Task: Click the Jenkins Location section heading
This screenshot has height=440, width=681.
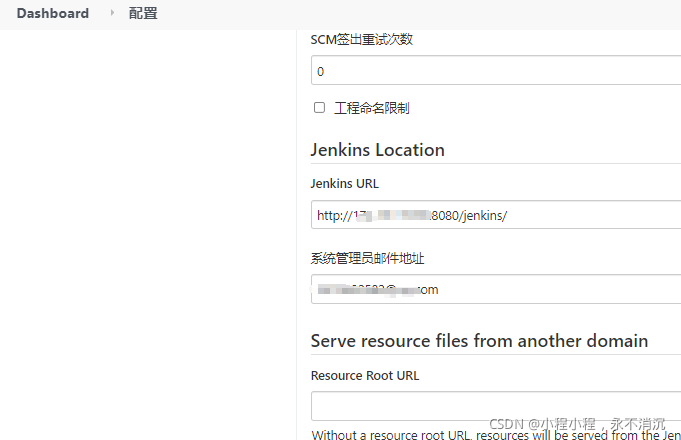Action: pyautogui.click(x=377, y=150)
